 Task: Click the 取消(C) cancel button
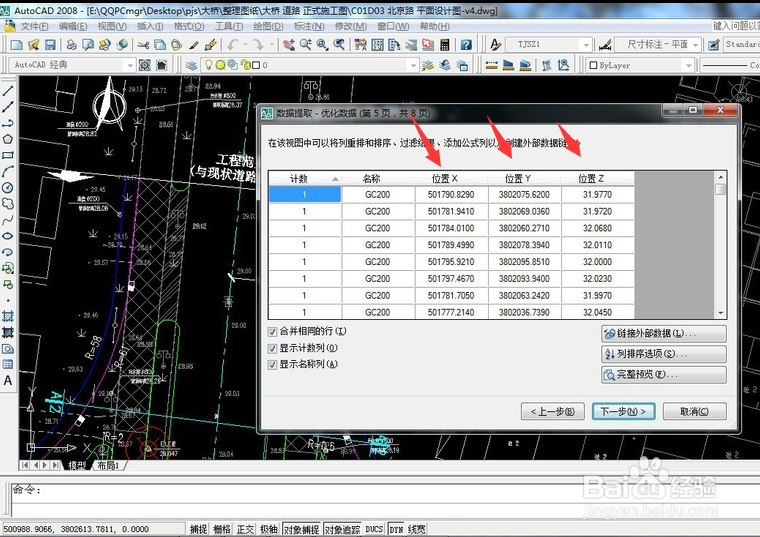(x=694, y=411)
